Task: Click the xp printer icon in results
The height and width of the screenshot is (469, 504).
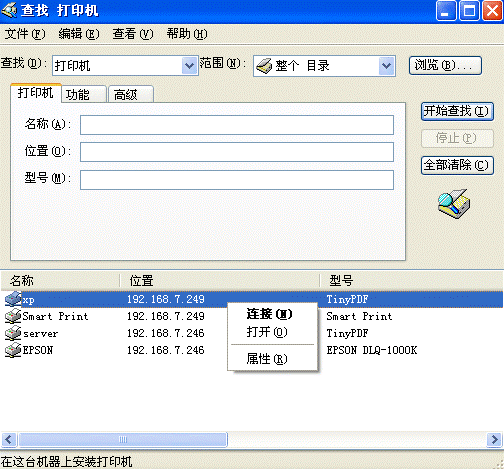Action: 13,299
